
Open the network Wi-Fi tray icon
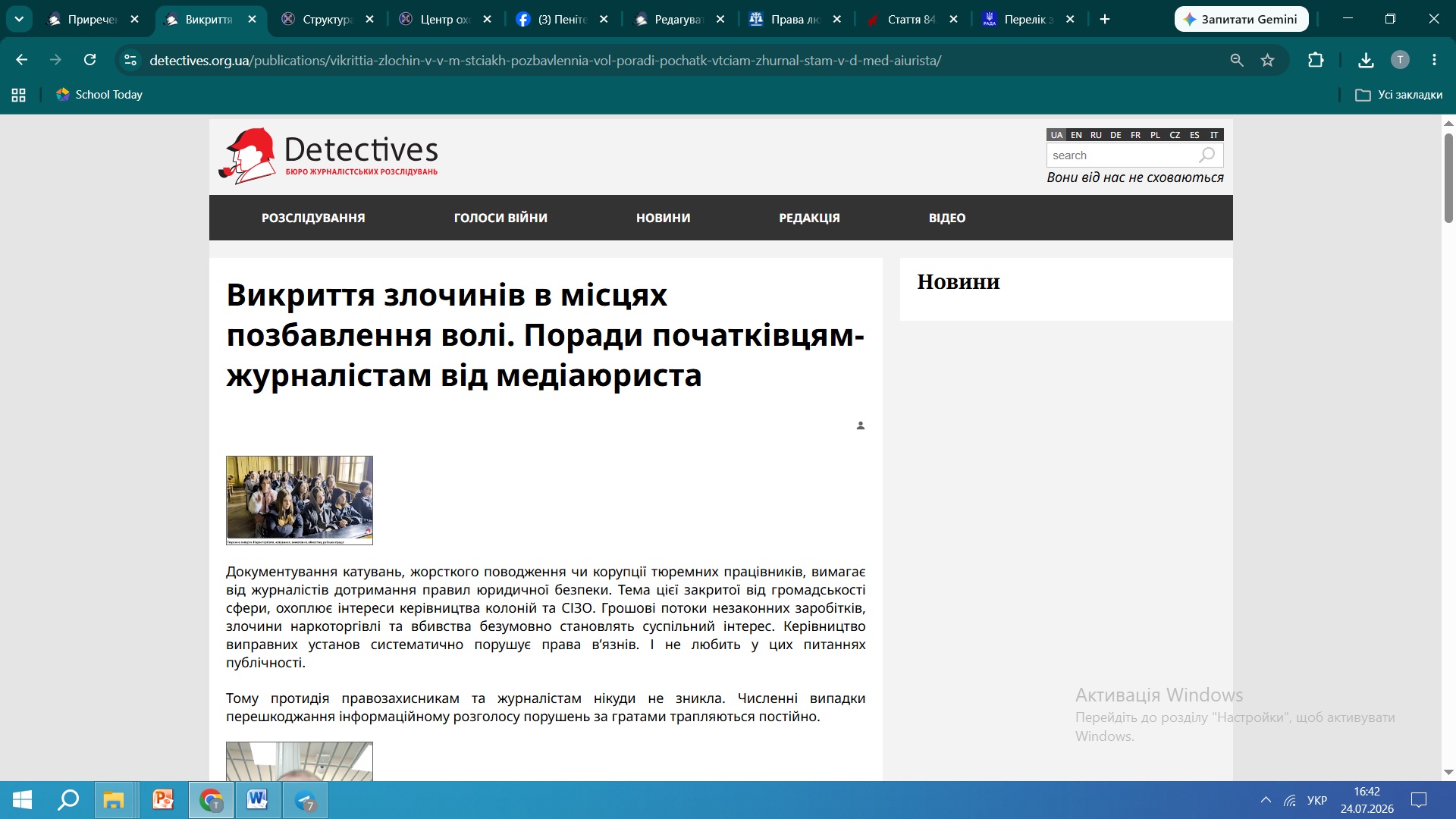(1290, 800)
